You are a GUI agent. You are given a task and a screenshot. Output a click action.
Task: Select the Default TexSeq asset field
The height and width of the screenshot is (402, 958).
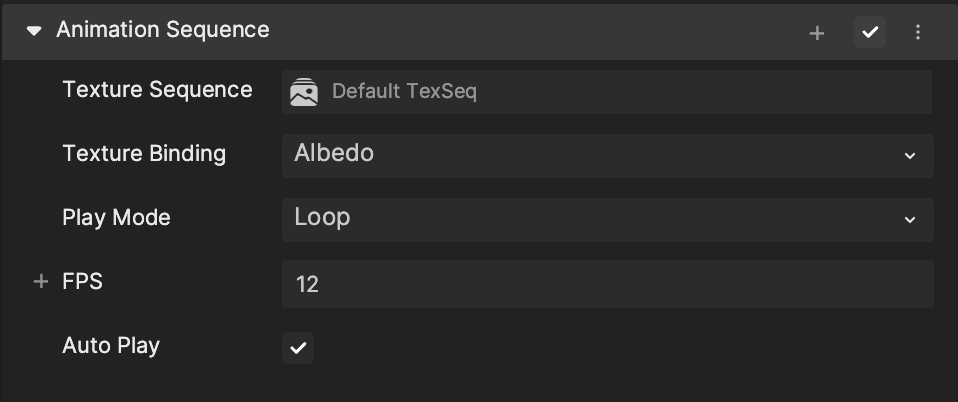click(606, 92)
